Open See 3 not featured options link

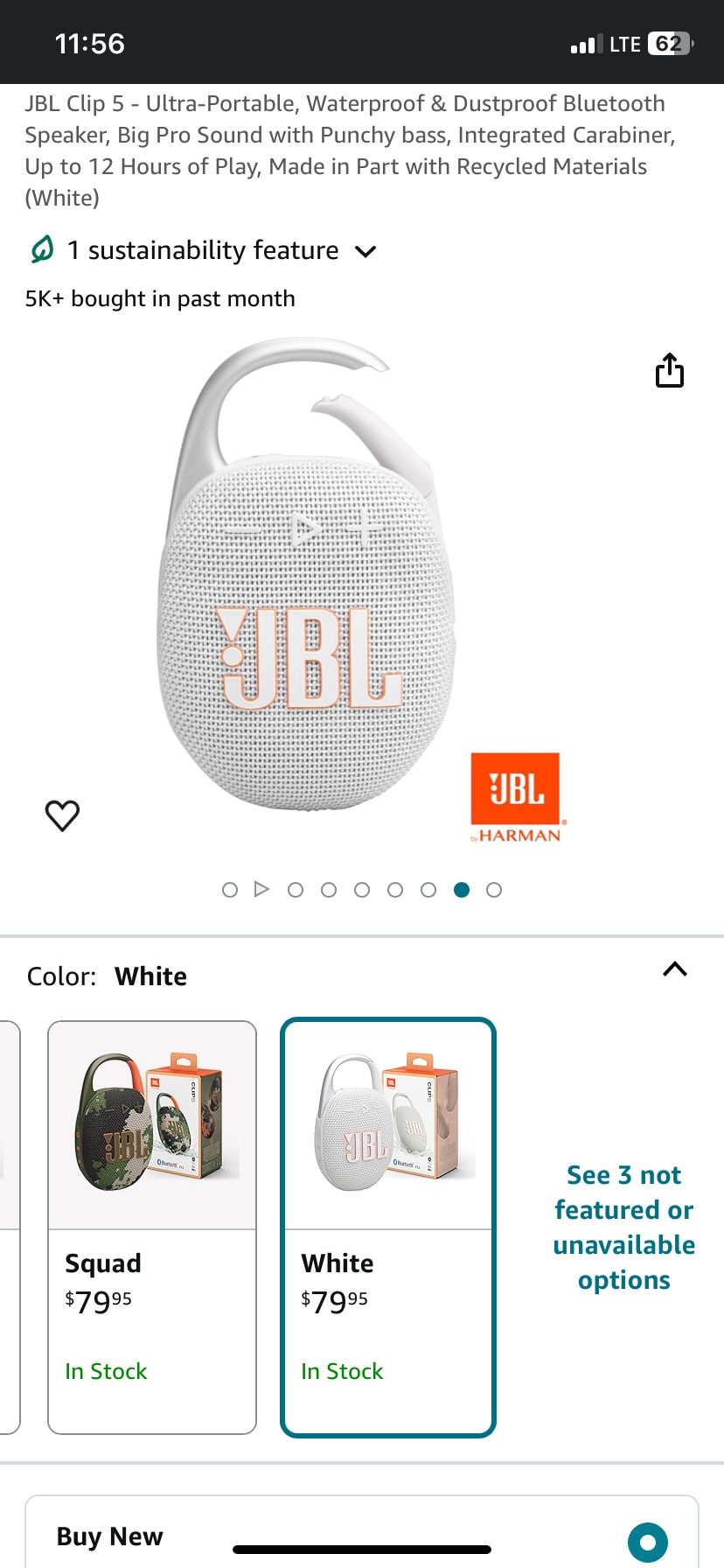point(624,1228)
